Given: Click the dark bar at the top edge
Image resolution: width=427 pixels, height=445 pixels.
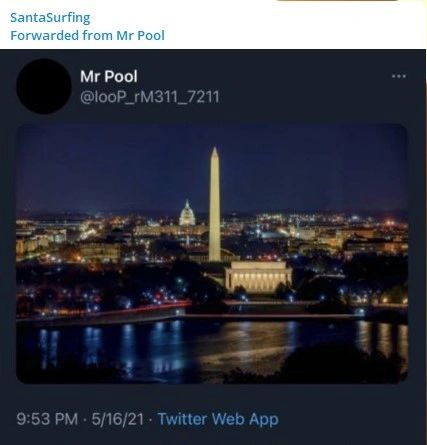Looking at the screenshot, I should pyautogui.click(x=337, y=0).
